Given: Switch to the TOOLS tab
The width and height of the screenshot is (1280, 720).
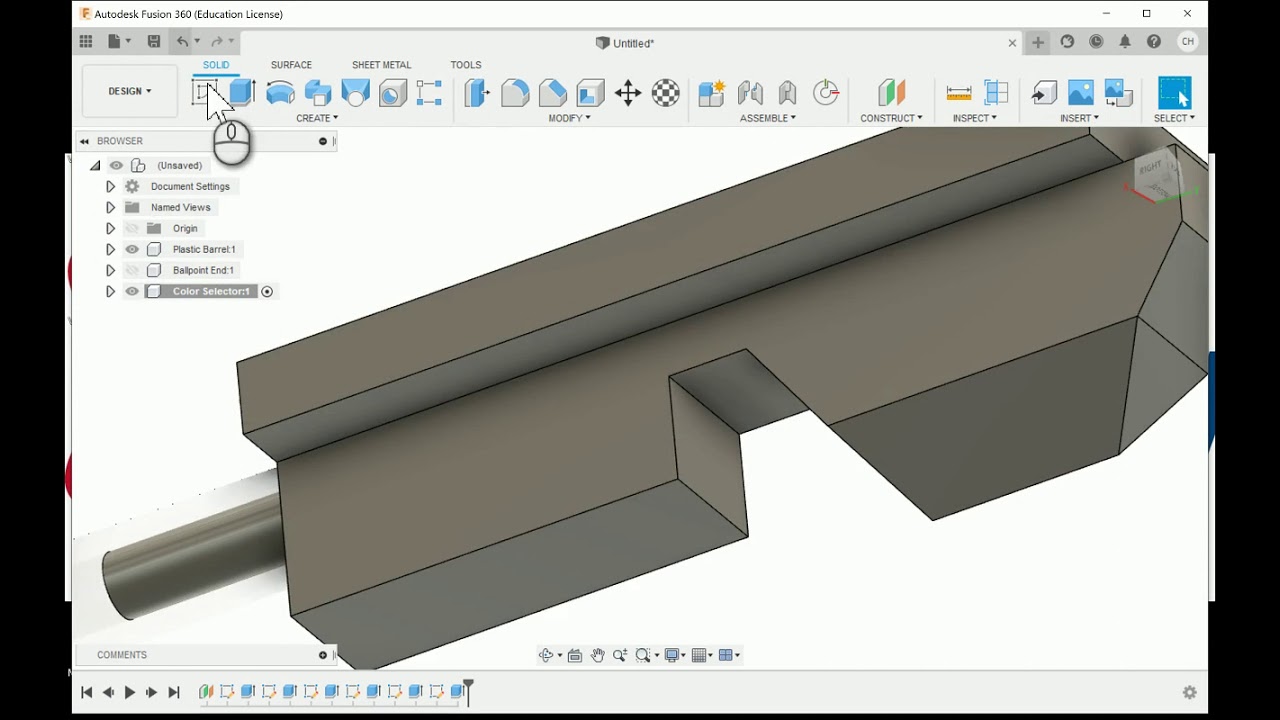Looking at the screenshot, I should pos(465,65).
